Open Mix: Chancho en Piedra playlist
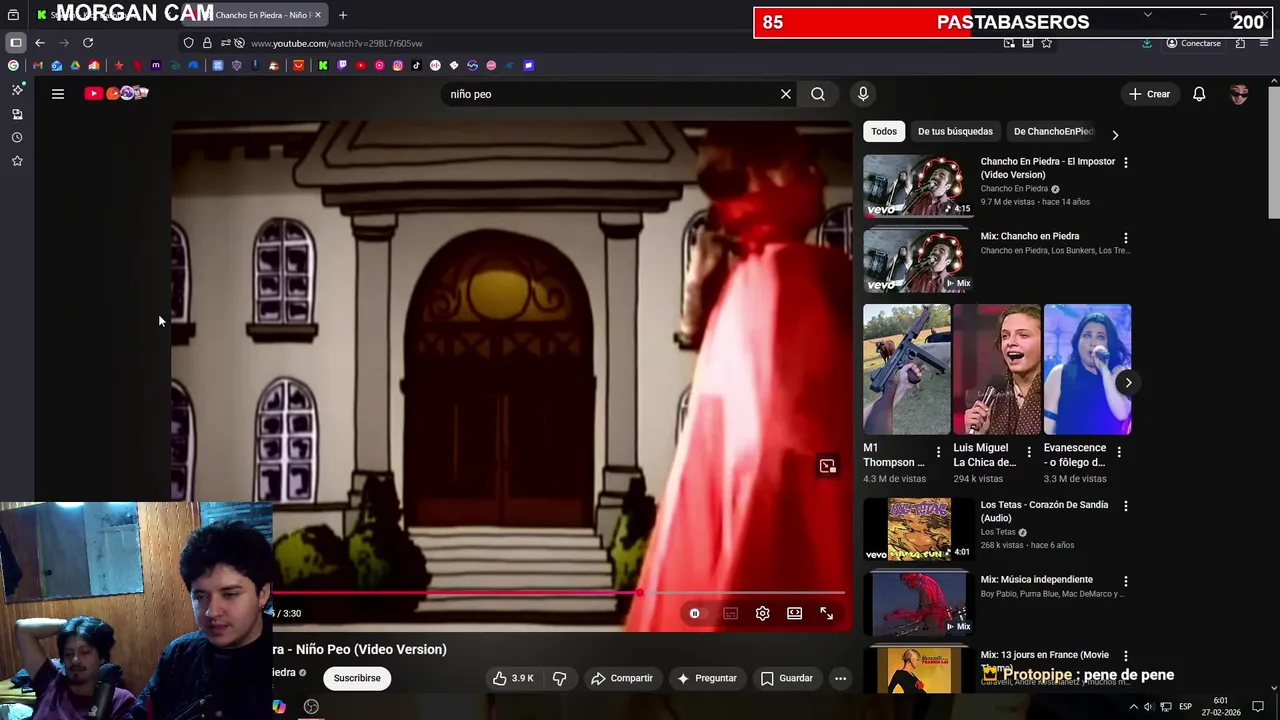Image resolution: width=1280 pixels, height=720 pixels. pyautogui.click(x=918, y=259)
